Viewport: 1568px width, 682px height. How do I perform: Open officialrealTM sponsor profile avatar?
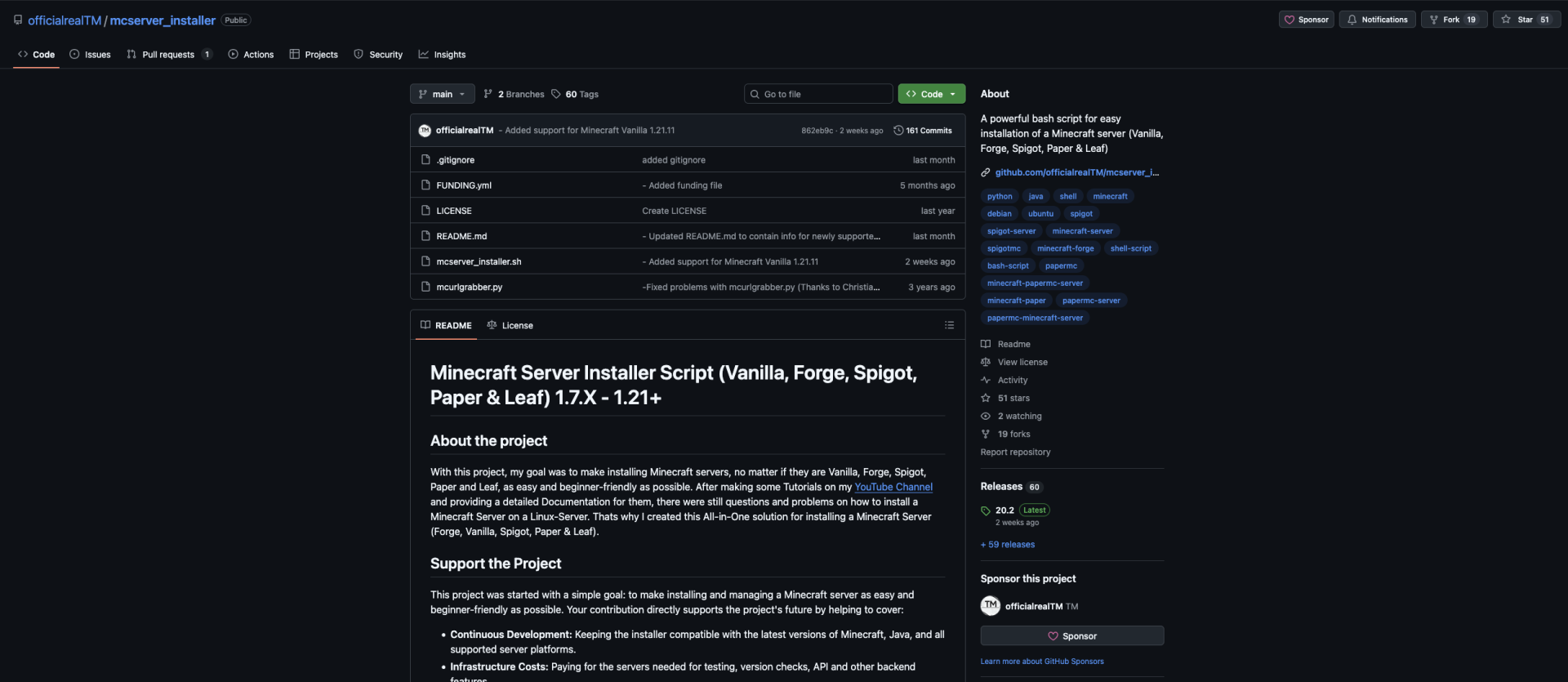991,606
